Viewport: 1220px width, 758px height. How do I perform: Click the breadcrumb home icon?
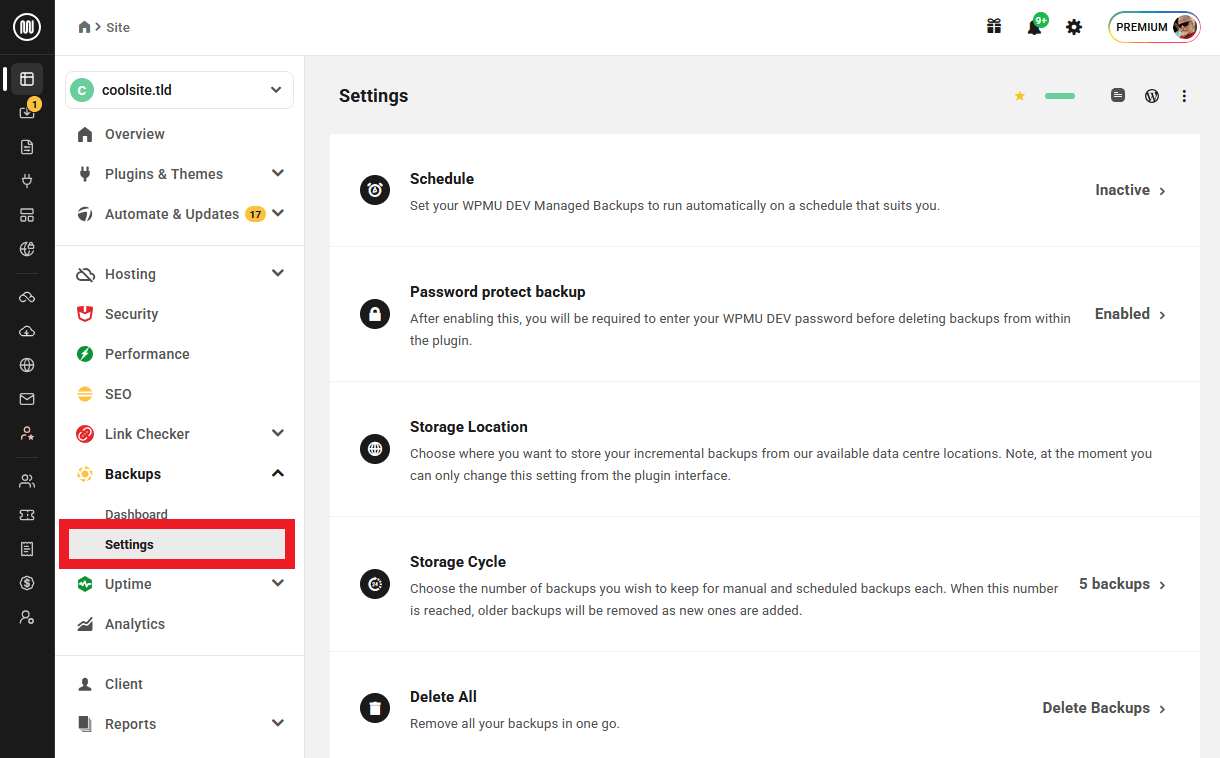85,27
